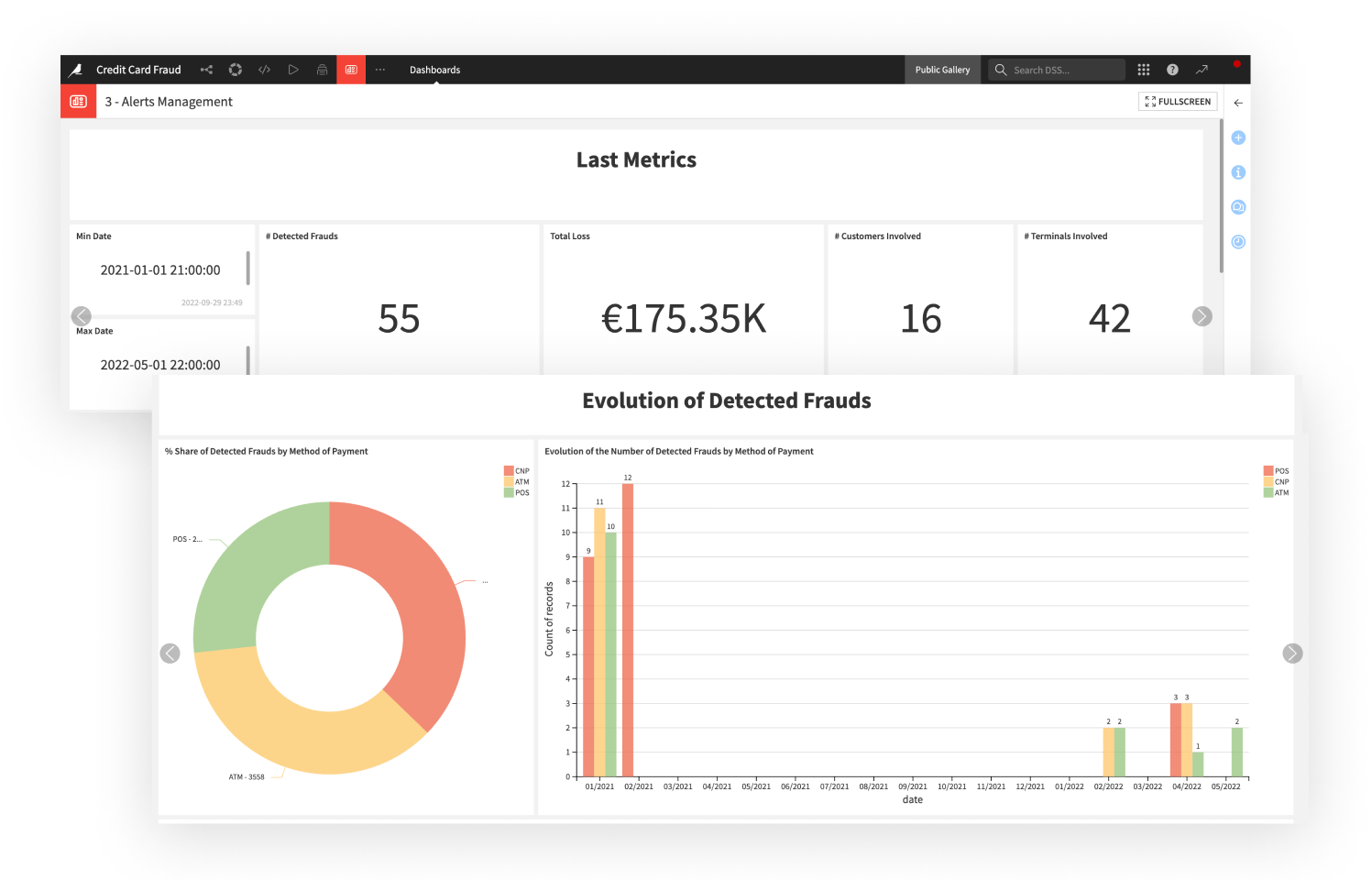
Task: Click the 16 customers involved value
Action: (921, 319)
